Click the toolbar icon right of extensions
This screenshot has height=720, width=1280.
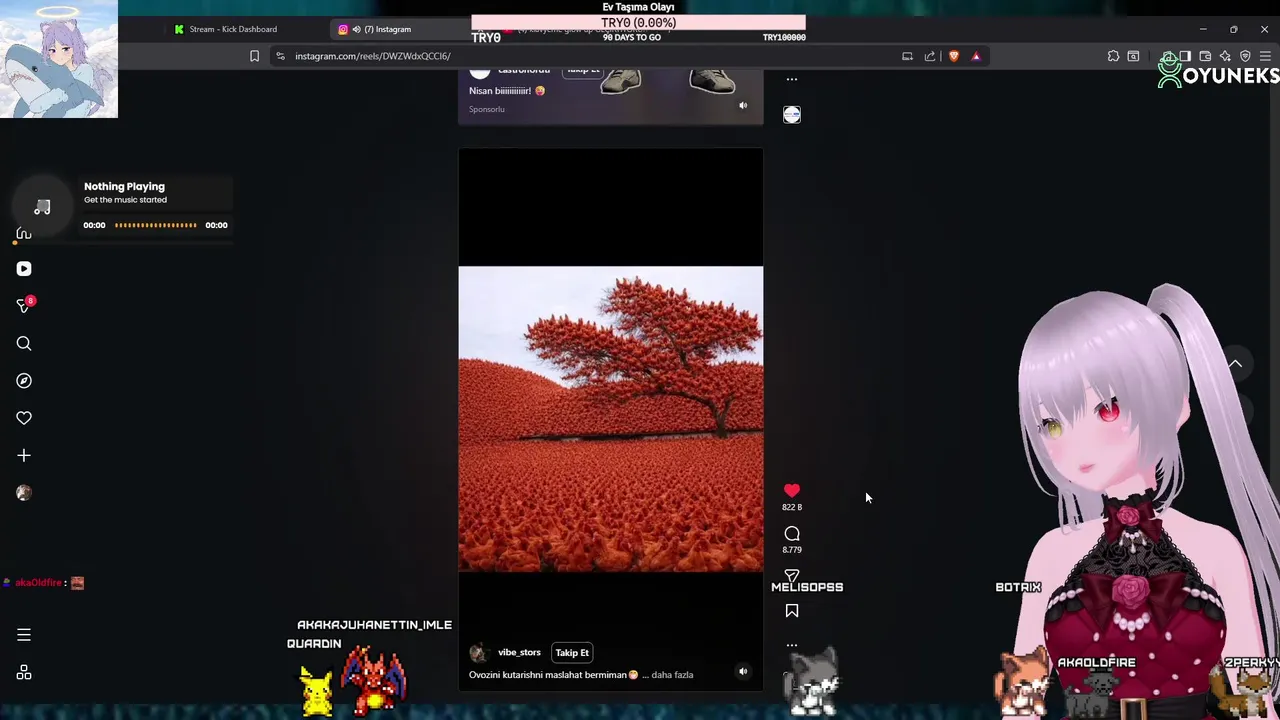pos(1133,56)
